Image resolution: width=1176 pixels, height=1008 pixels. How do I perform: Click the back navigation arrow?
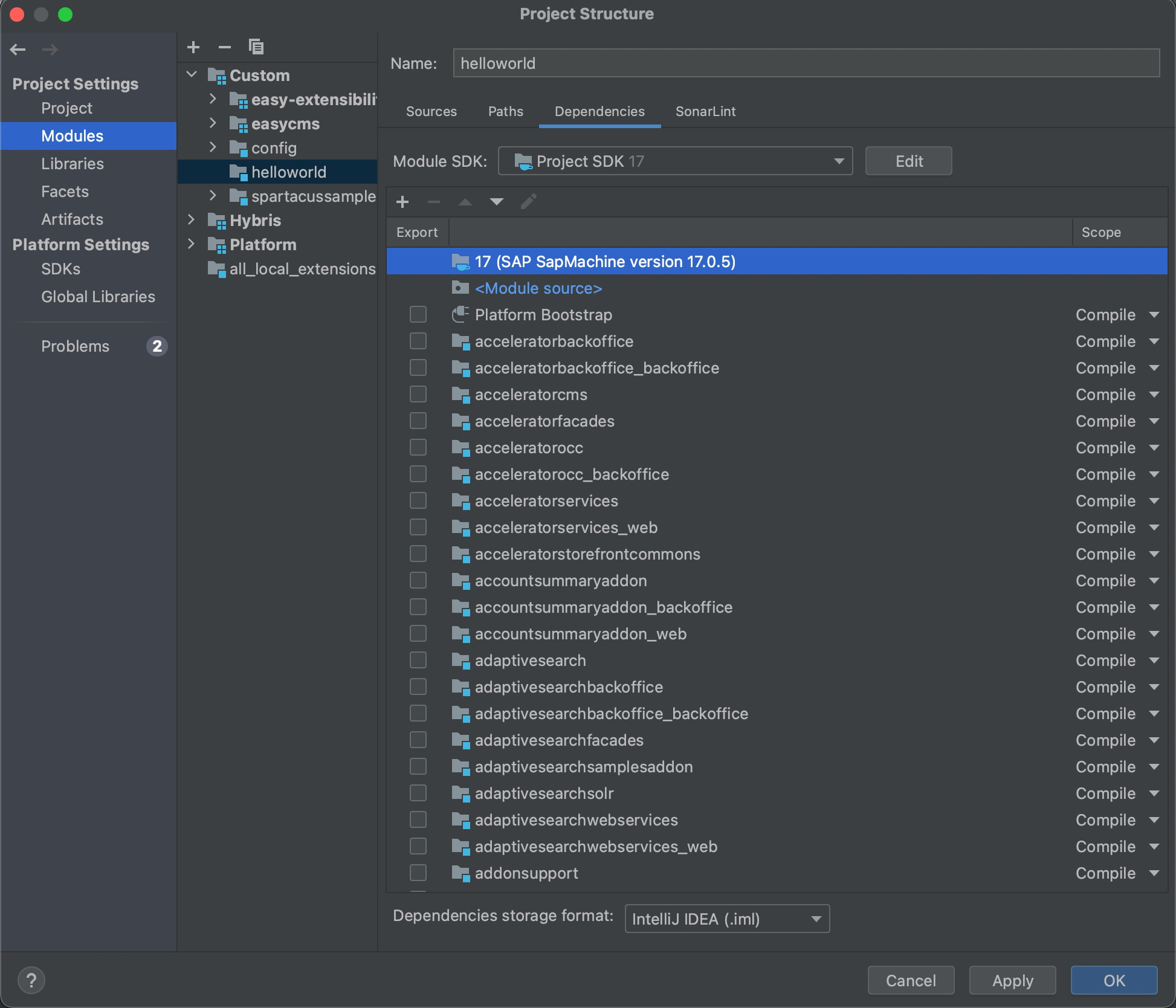(x=18, y=50)
